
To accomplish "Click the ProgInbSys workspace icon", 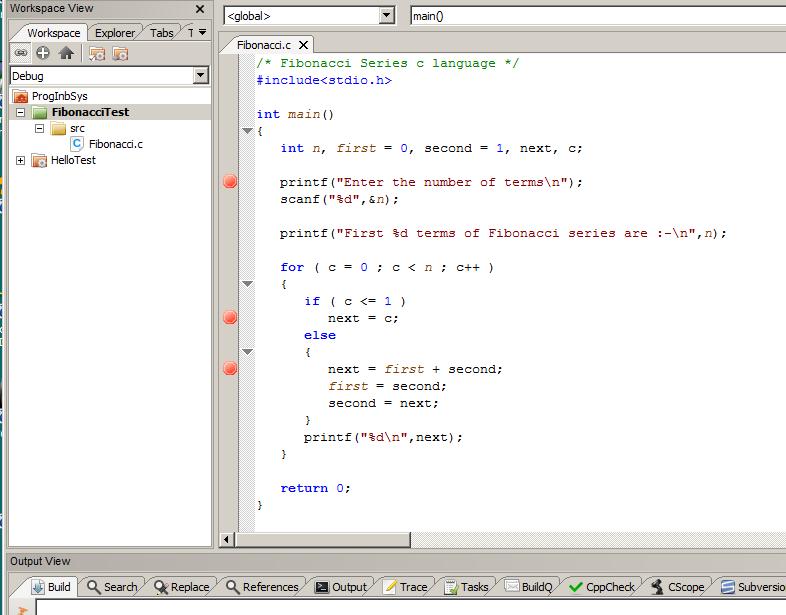I will 21,96.
